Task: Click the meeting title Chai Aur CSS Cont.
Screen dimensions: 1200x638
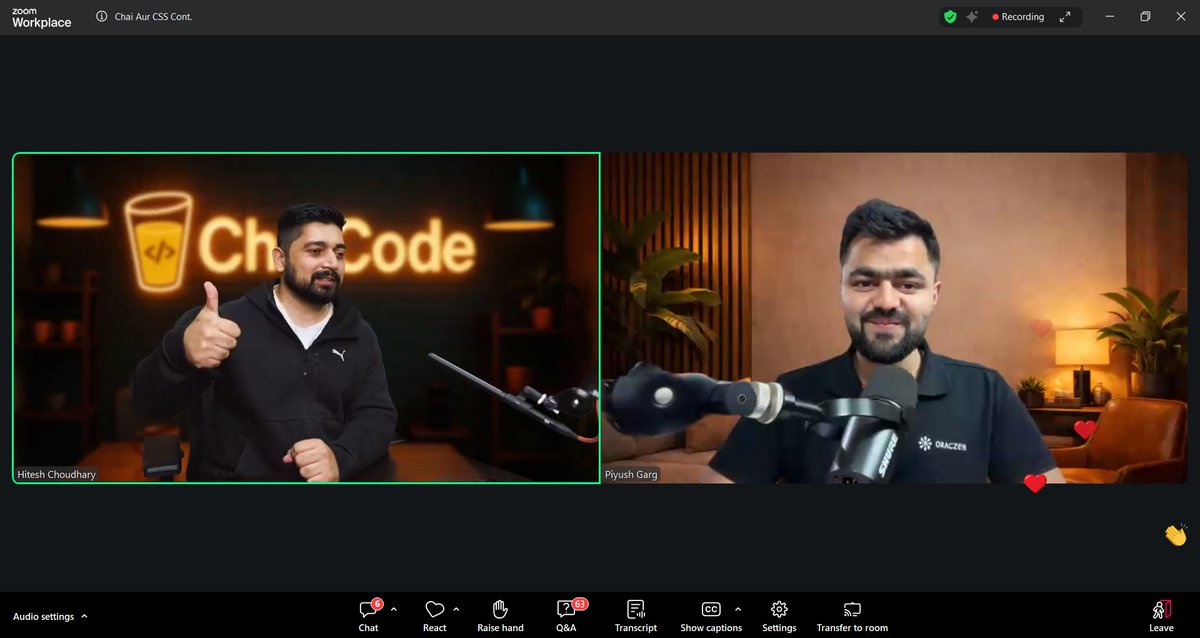Action: click(153, 17)
